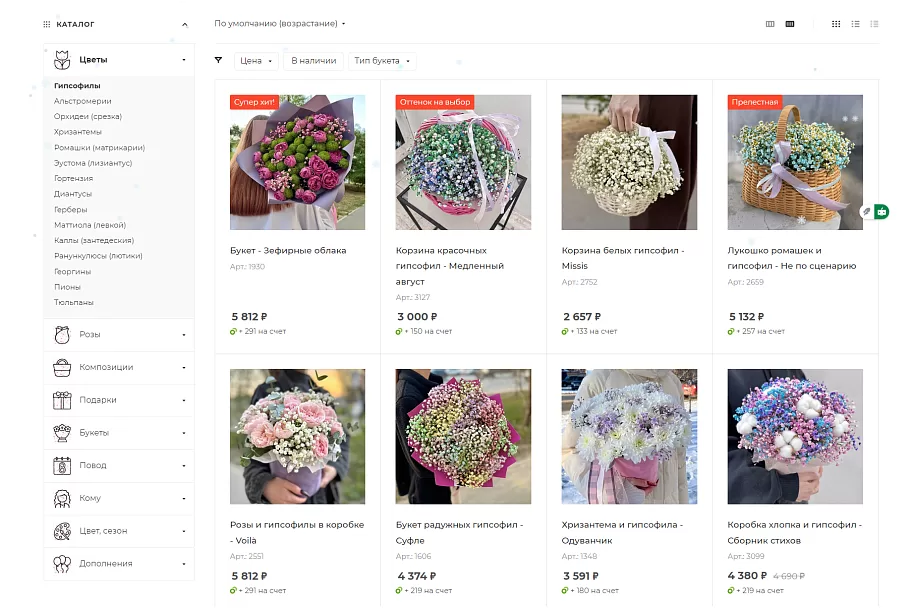The image size is (912, 608).
Task: Open the Хризантемы subcategory
Action: 77,131
